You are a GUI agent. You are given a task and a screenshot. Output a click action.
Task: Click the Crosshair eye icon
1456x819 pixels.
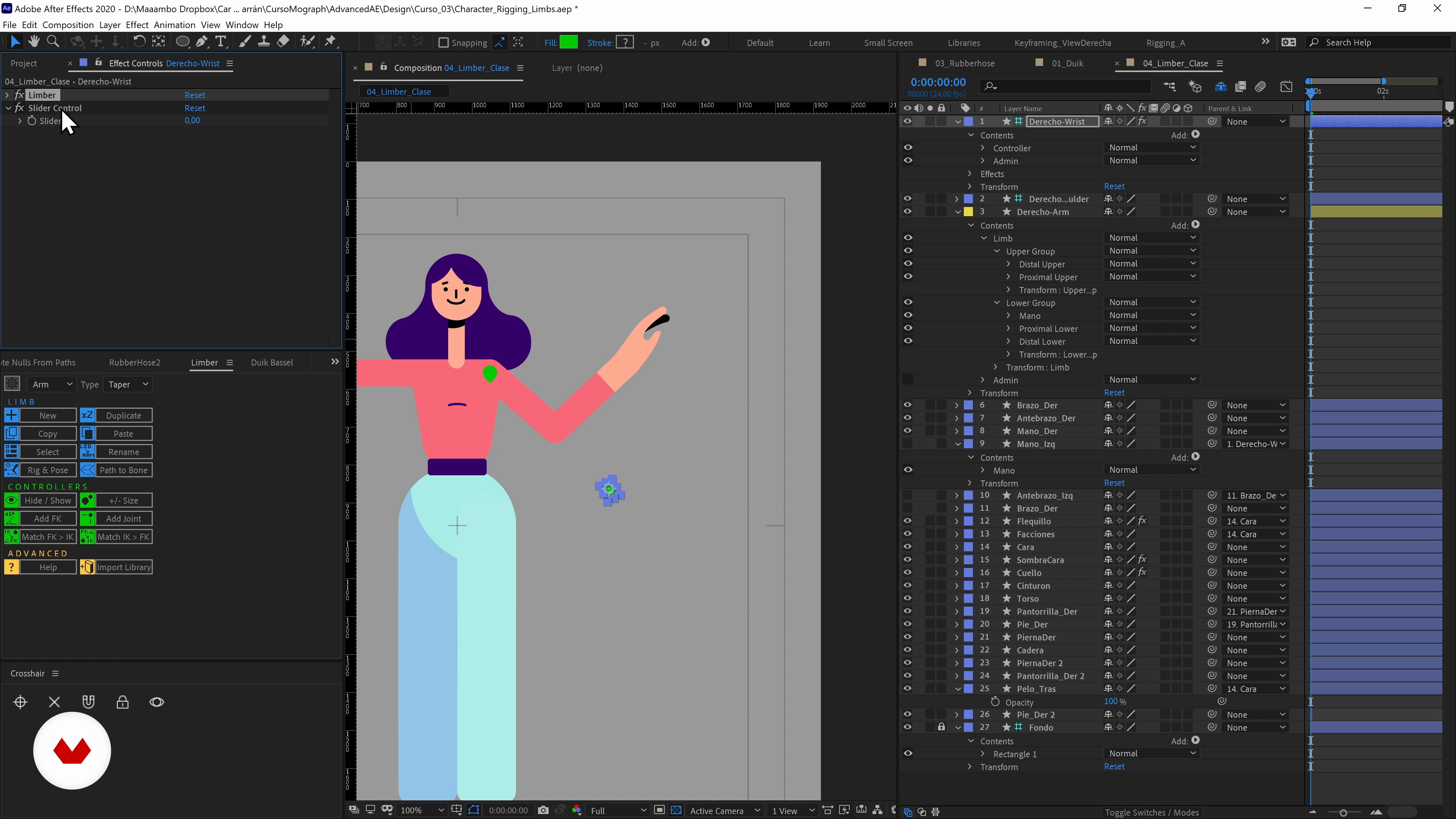(x=157, y=702)
